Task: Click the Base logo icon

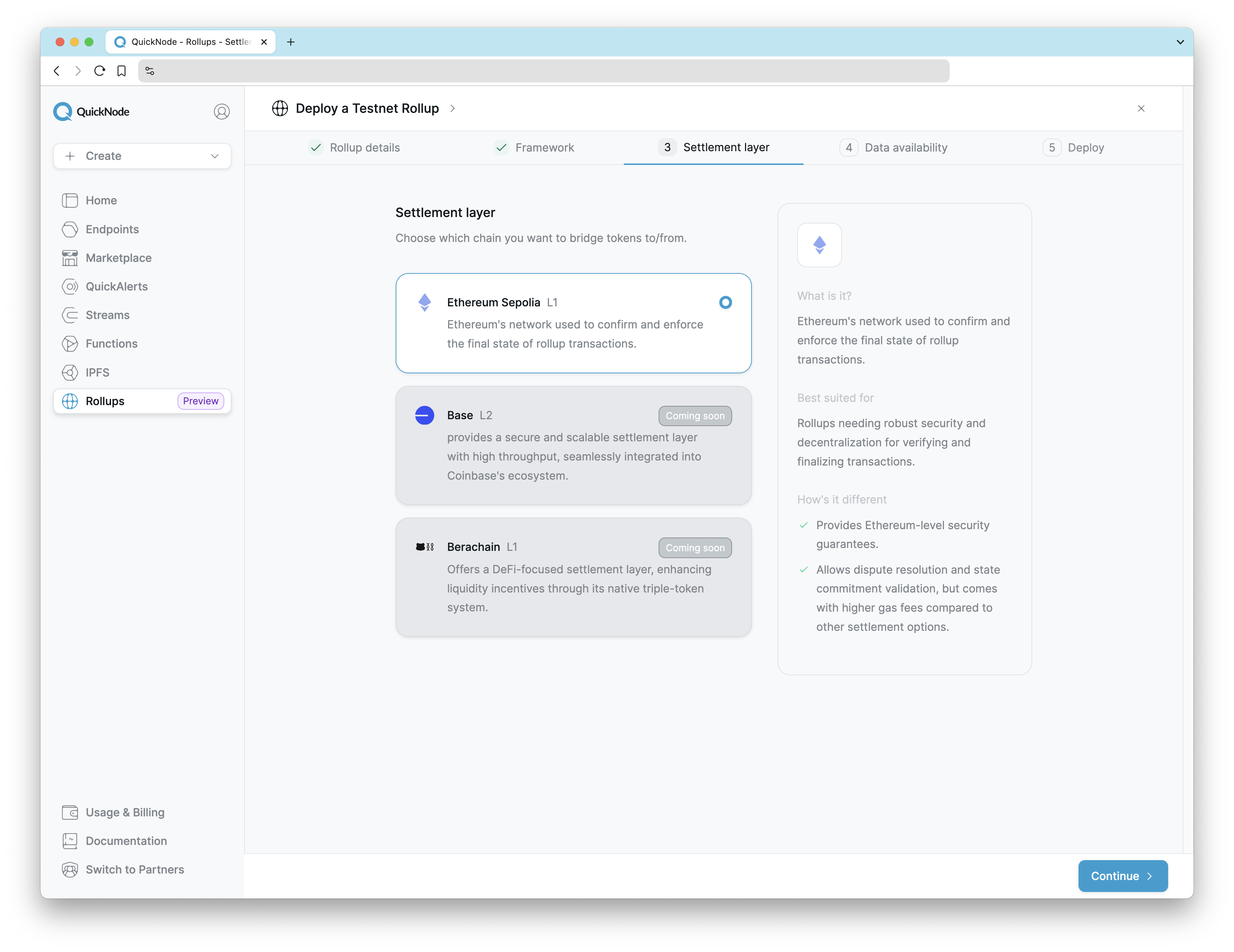Action: tap(424, 415)
